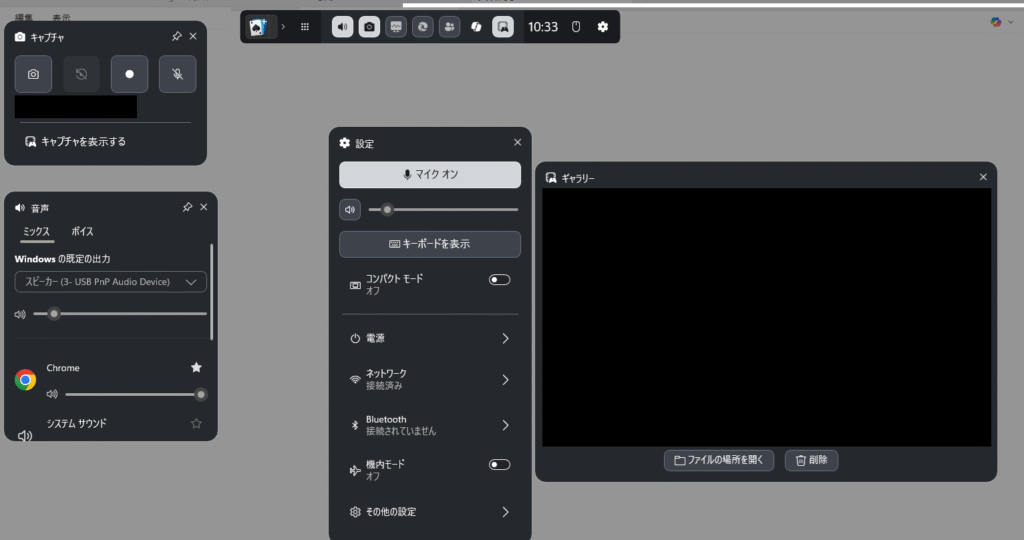Toggle 機内モード airplane mode switch
1024x540 pixels.
(x=499, y=465)
